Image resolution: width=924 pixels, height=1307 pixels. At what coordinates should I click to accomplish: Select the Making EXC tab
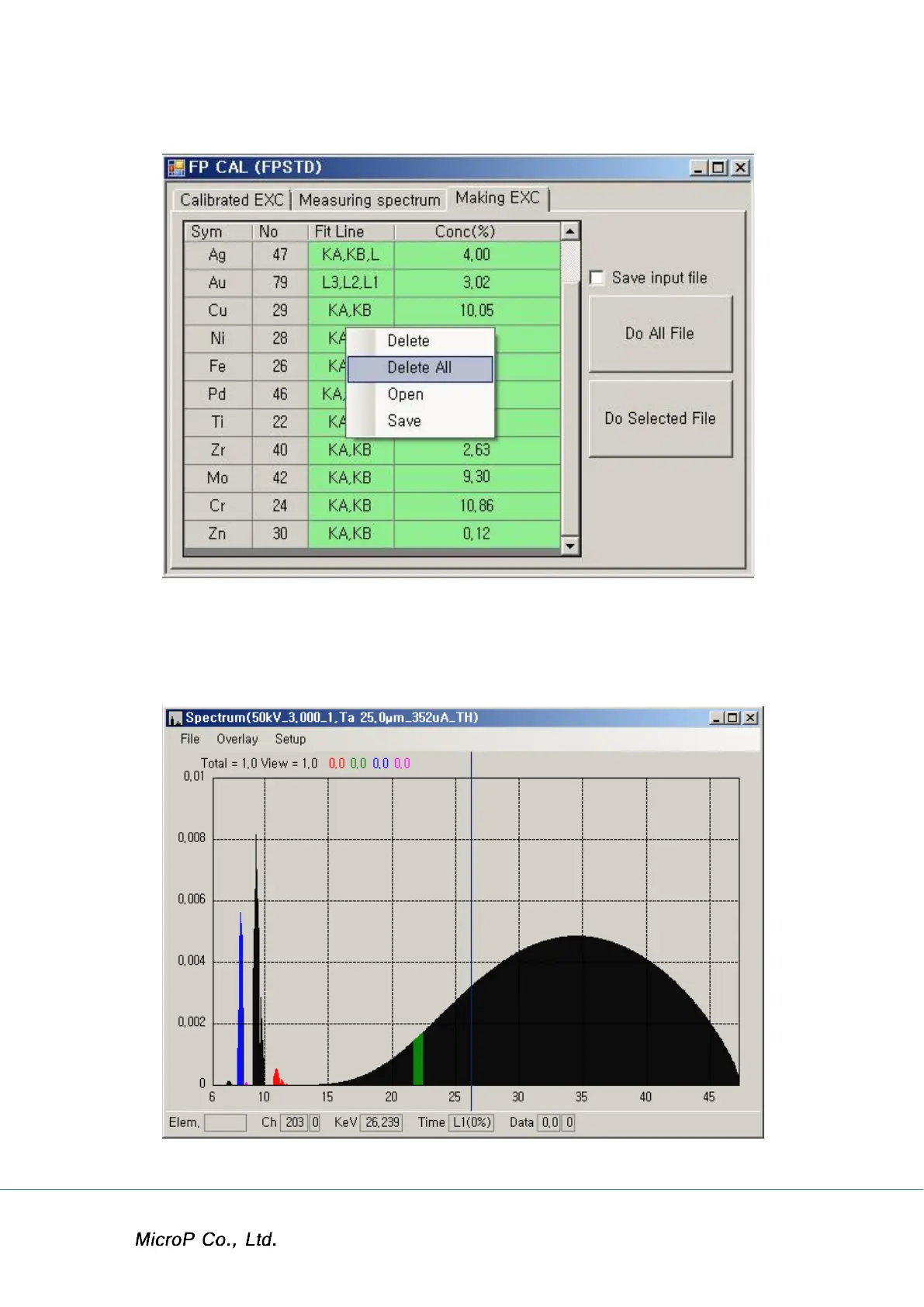pos(497,198)
